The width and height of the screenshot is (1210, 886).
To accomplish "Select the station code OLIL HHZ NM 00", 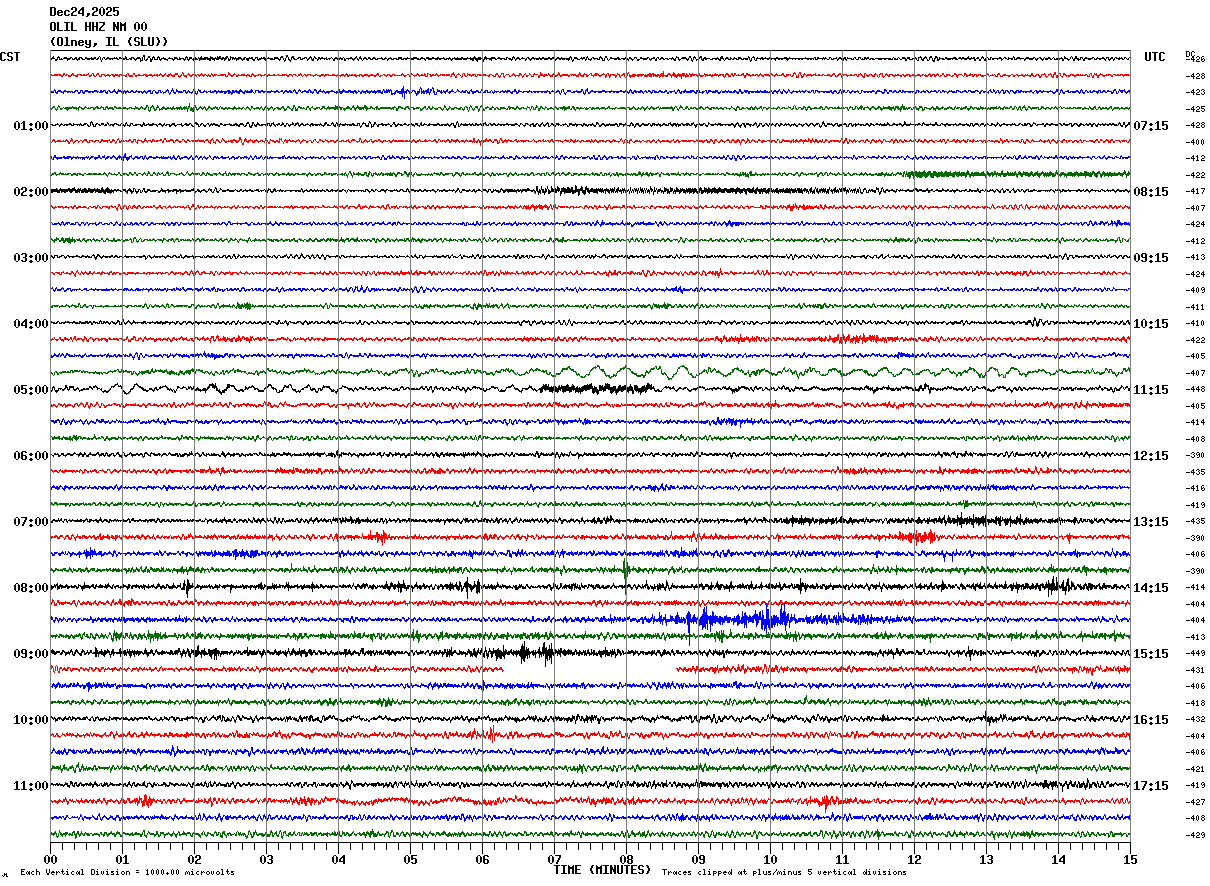I will click(98, 27).
